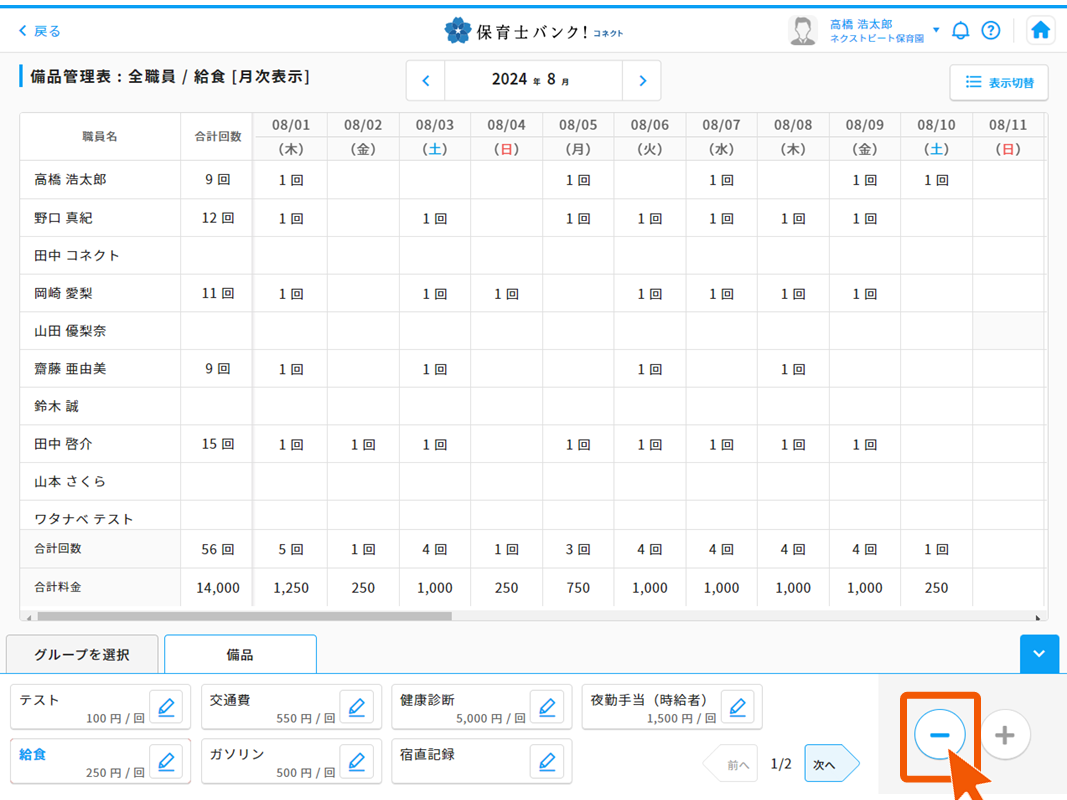The image size is (1067, 800).
Task: Edit 給食 using its pencil icon
Action: (166, 761)
